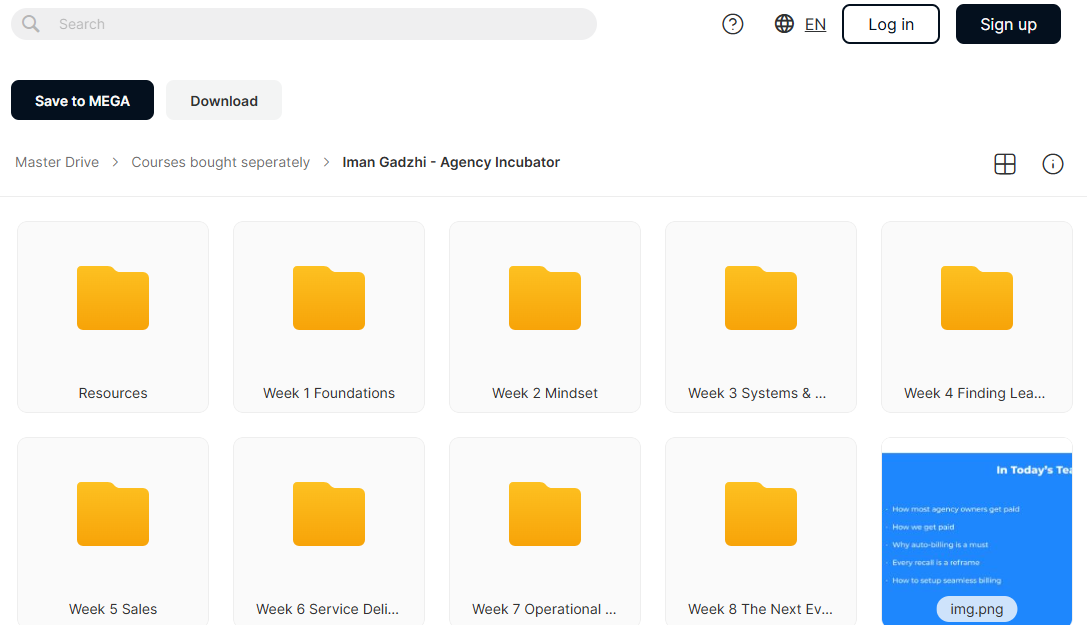The image size is (1087, 625).
Task: Open the Week 2 Mindset folder icon
Action: (545, 298)
